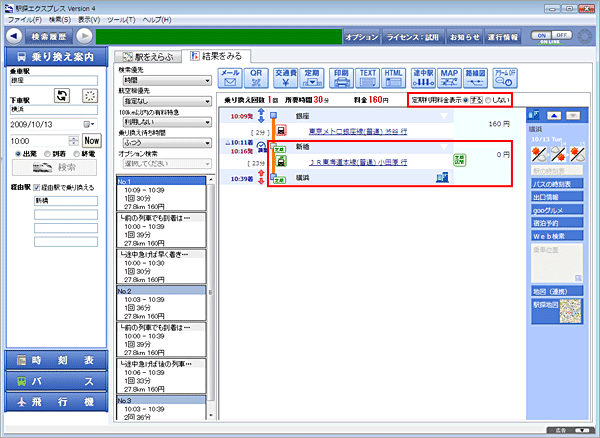Open the 検索優先 dropdown set to 時間
This screenshot has height=438, width=600.
[x=164, y=79]
